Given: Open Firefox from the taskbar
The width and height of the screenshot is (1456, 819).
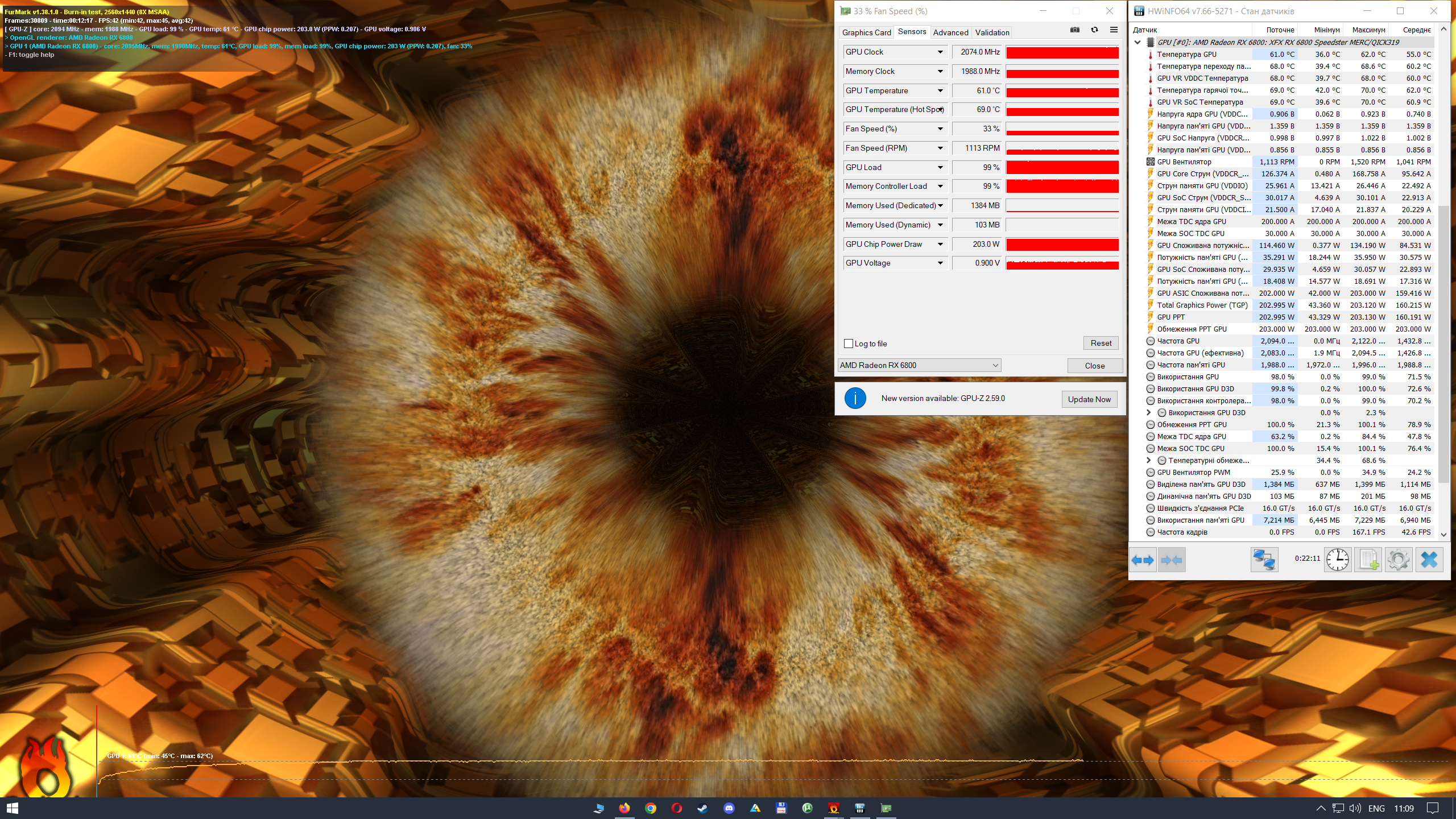Looking at the screenshot, I should pyautogui.click(x=624, y=808).
